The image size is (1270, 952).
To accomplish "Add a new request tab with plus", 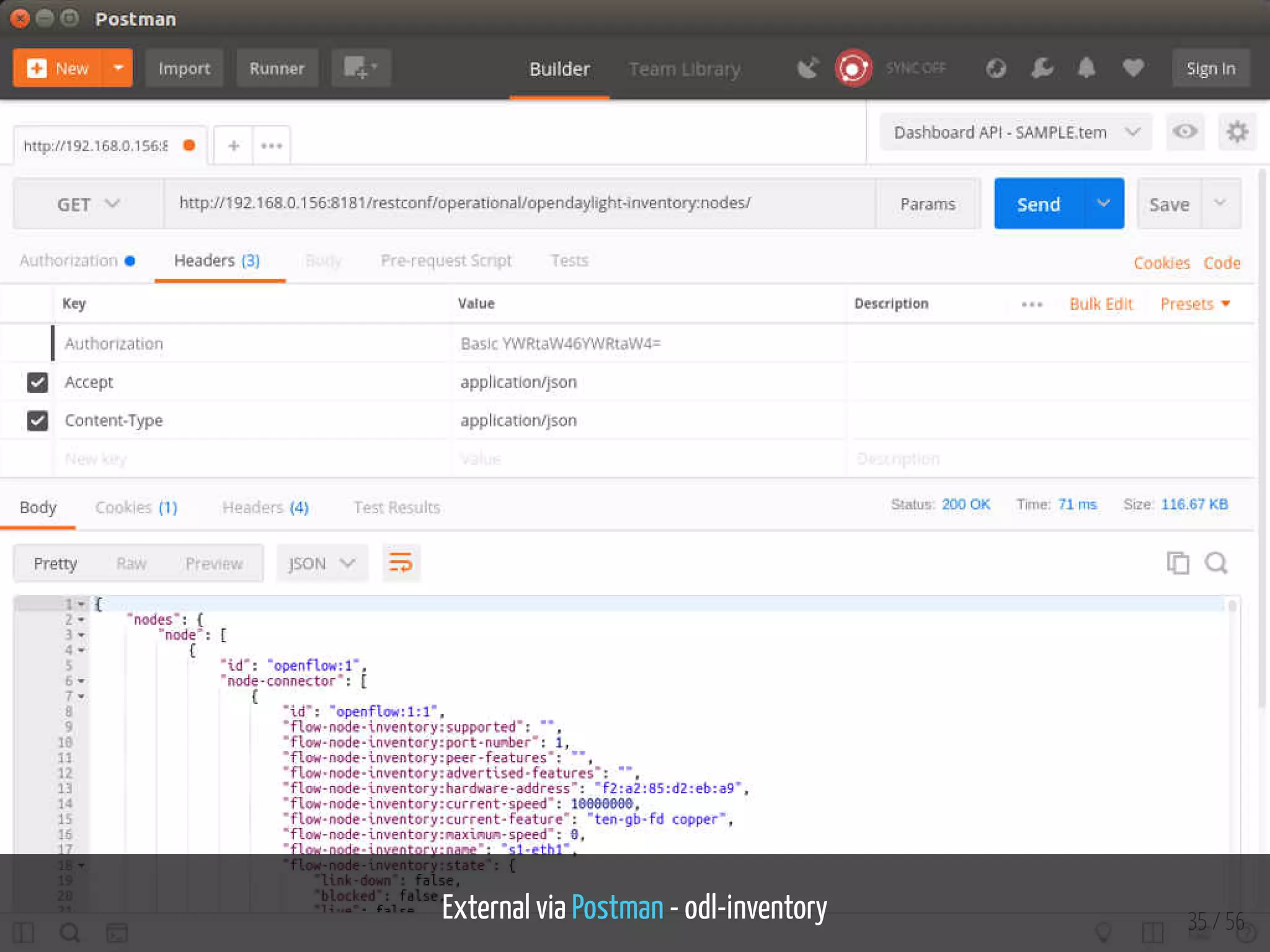I will point(234,146).
